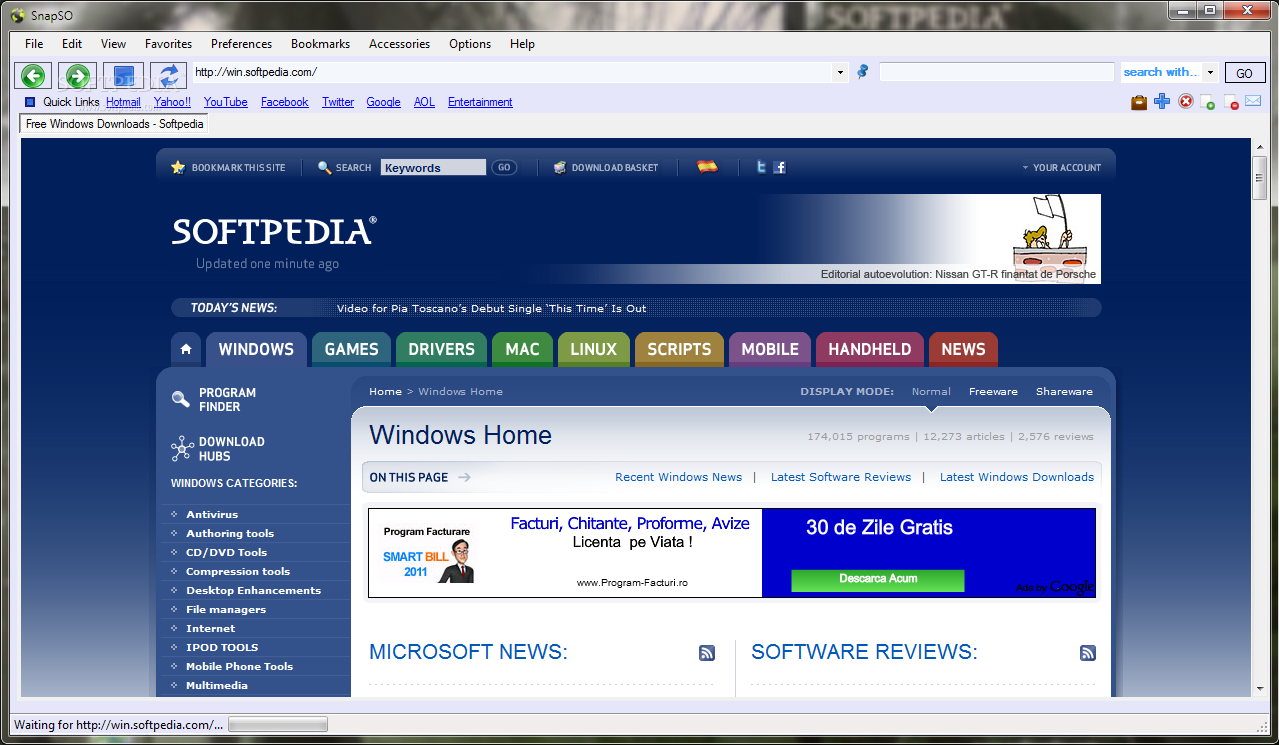
Task: Switch to the SCRIPTS tab
Action: tap(679, 349)
